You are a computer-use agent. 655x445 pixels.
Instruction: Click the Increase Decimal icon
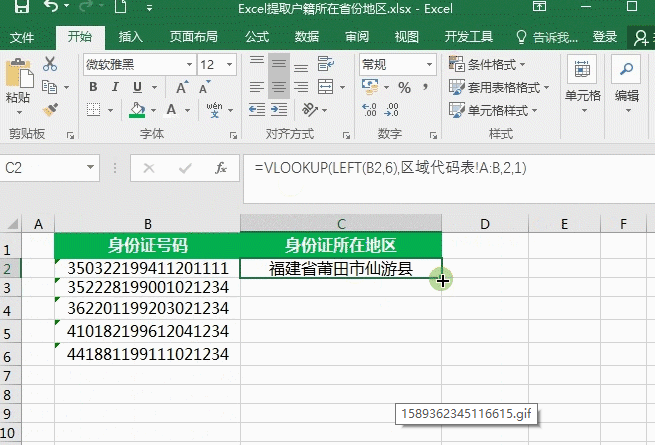371,110
